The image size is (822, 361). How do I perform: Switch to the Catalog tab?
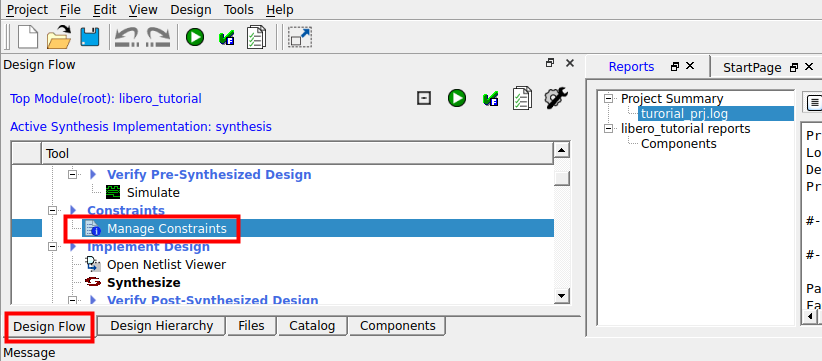tap(312, 325)
